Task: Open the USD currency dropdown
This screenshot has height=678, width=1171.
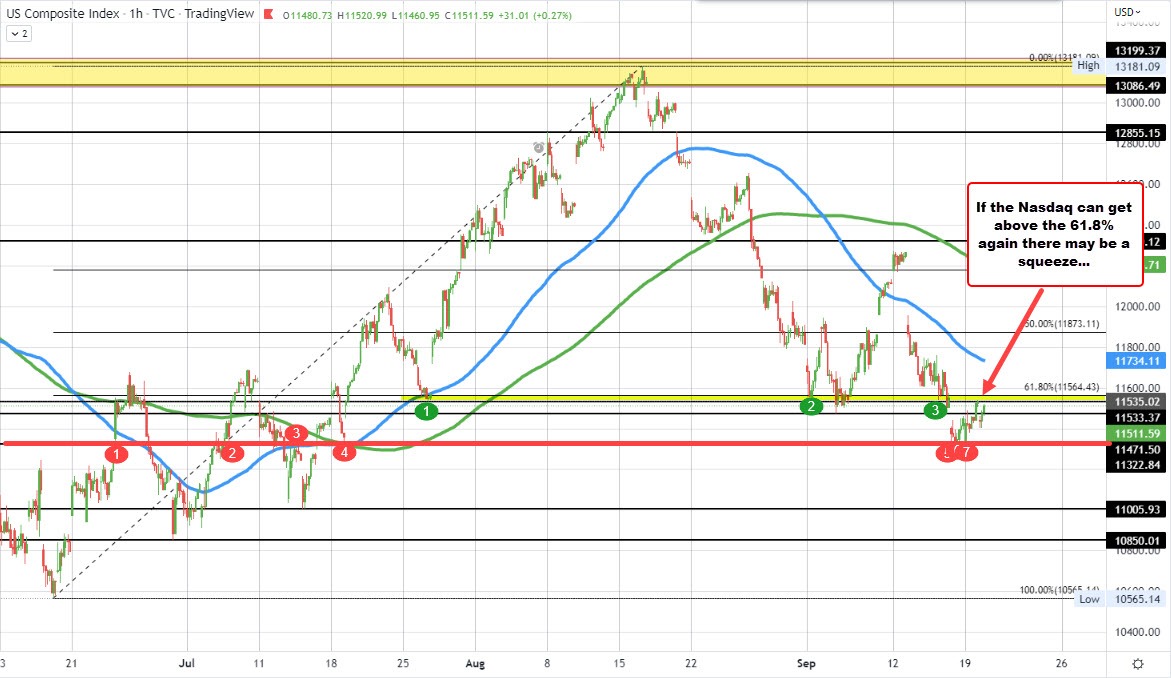Action: (1129, 10)
